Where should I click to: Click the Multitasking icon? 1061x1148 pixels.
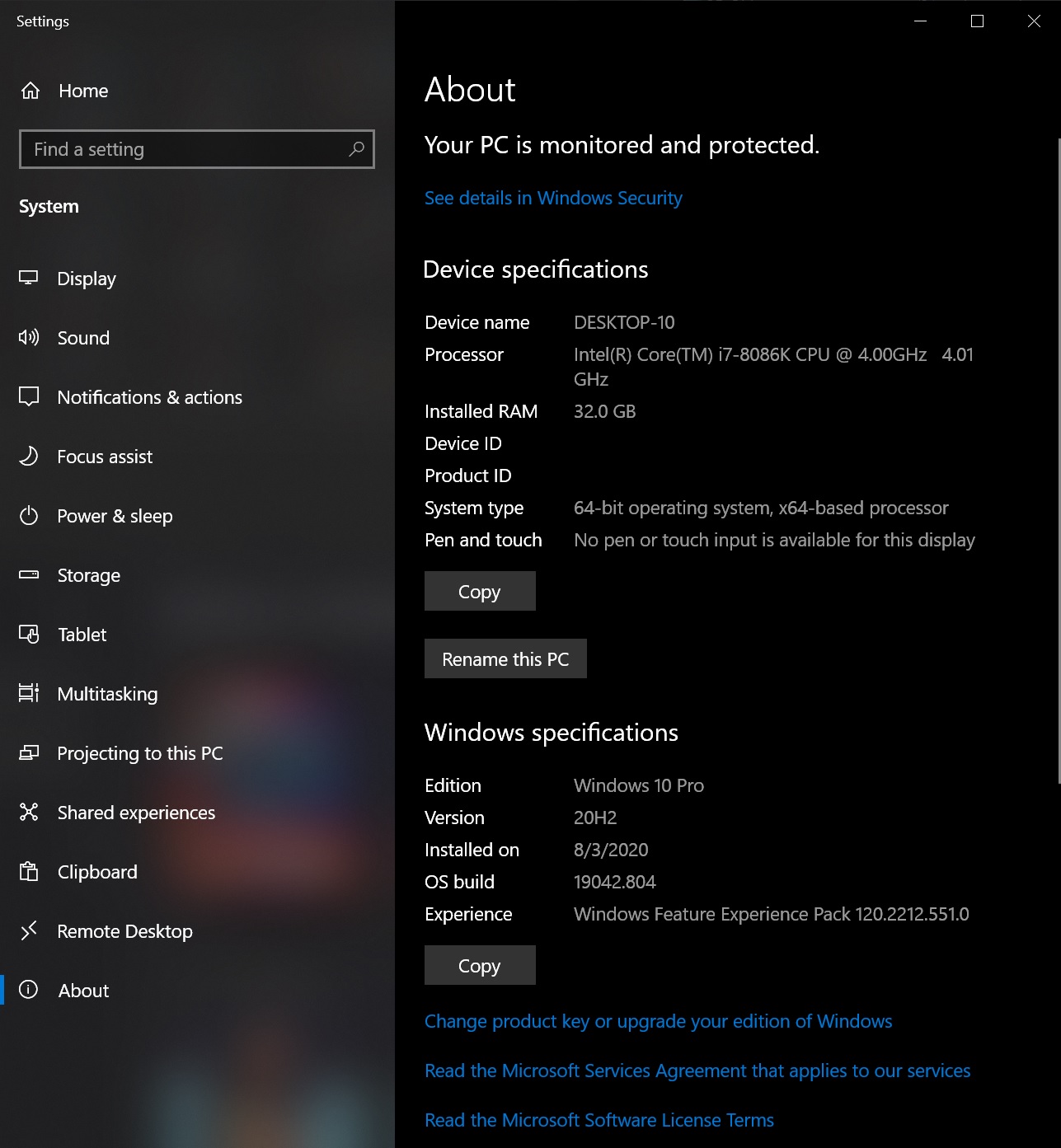[x=29, y=693]
